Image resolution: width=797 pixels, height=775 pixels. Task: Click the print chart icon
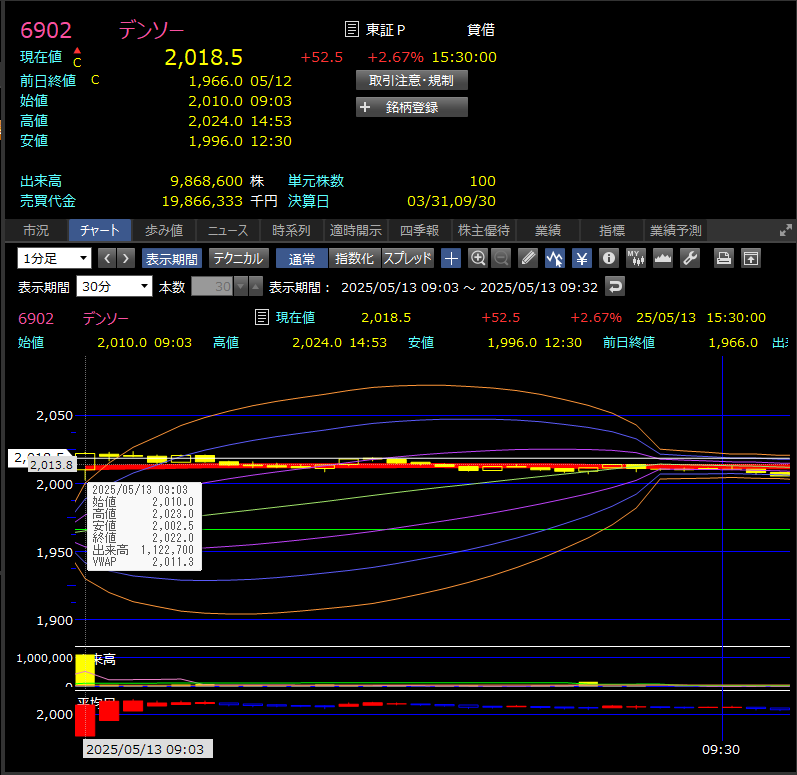[x=724, y=258]
